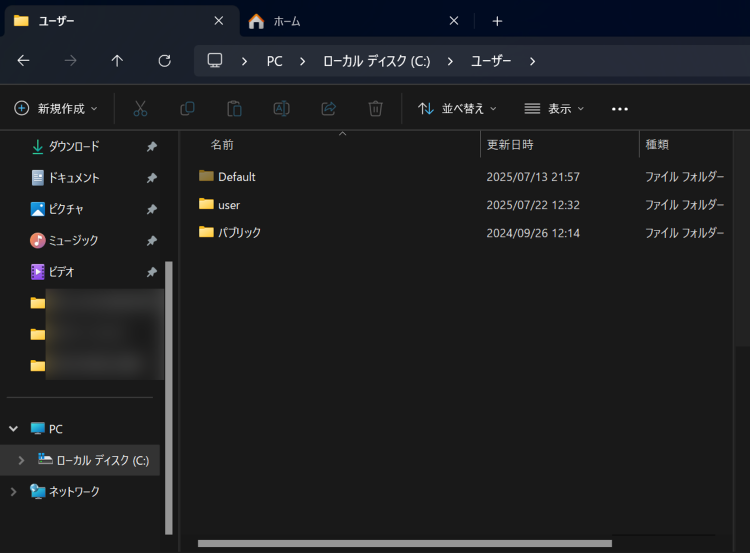Image resolution: width=750 pixels, height=553 pixels.
Task: Select the パブリック folder icon
Action: pyautogui.click(x=206, y=232)
